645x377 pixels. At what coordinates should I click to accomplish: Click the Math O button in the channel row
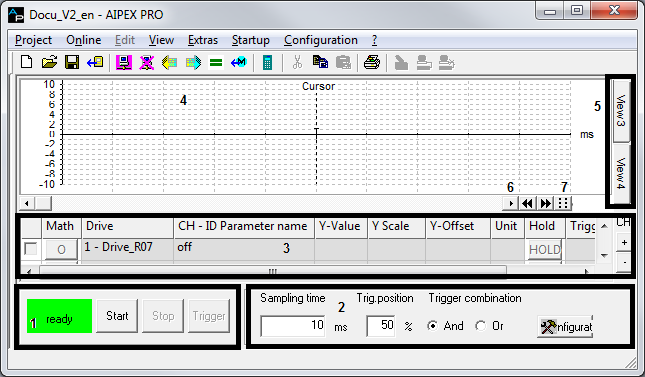click(61, 249)
